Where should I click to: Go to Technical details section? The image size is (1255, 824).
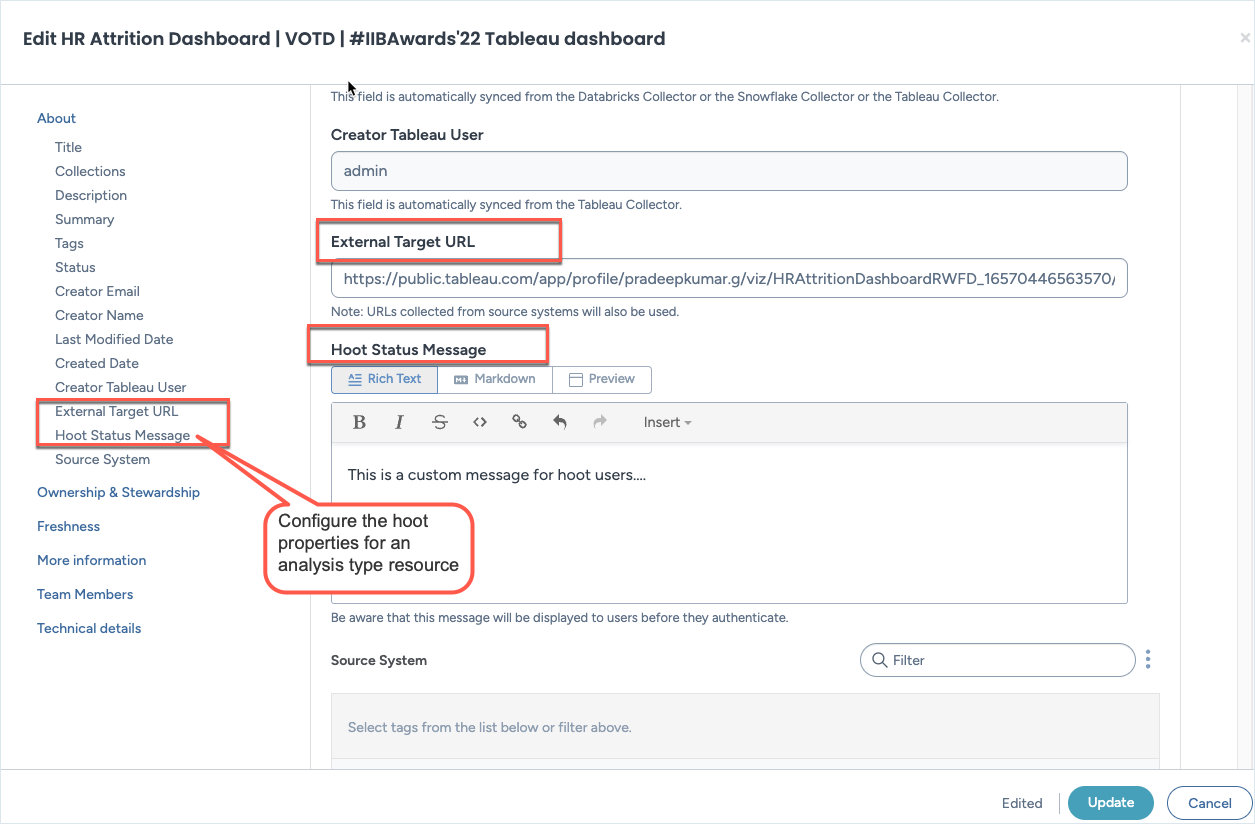click(89, 628)
